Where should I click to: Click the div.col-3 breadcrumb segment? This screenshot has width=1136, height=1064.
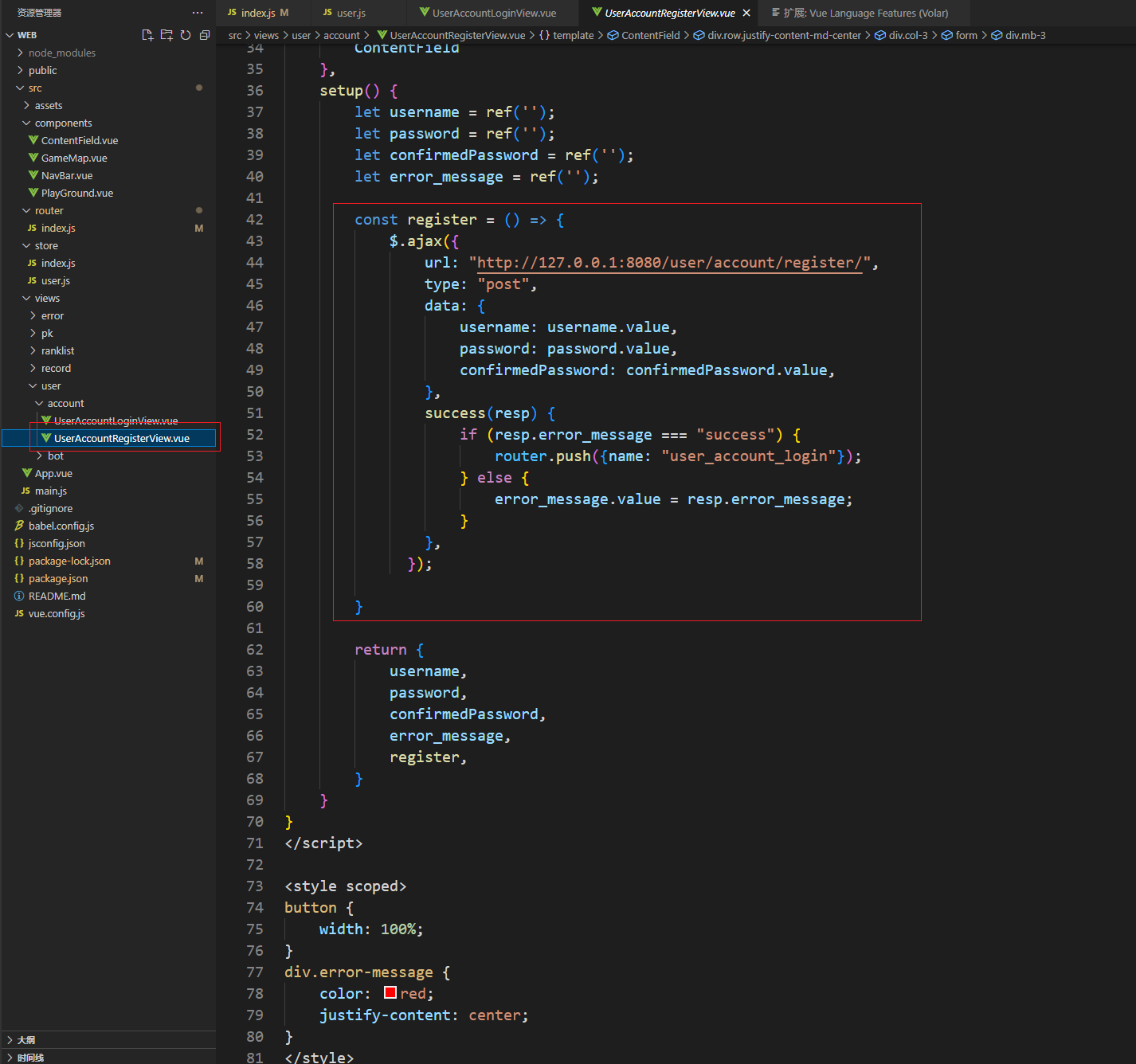tap(908, 35)
